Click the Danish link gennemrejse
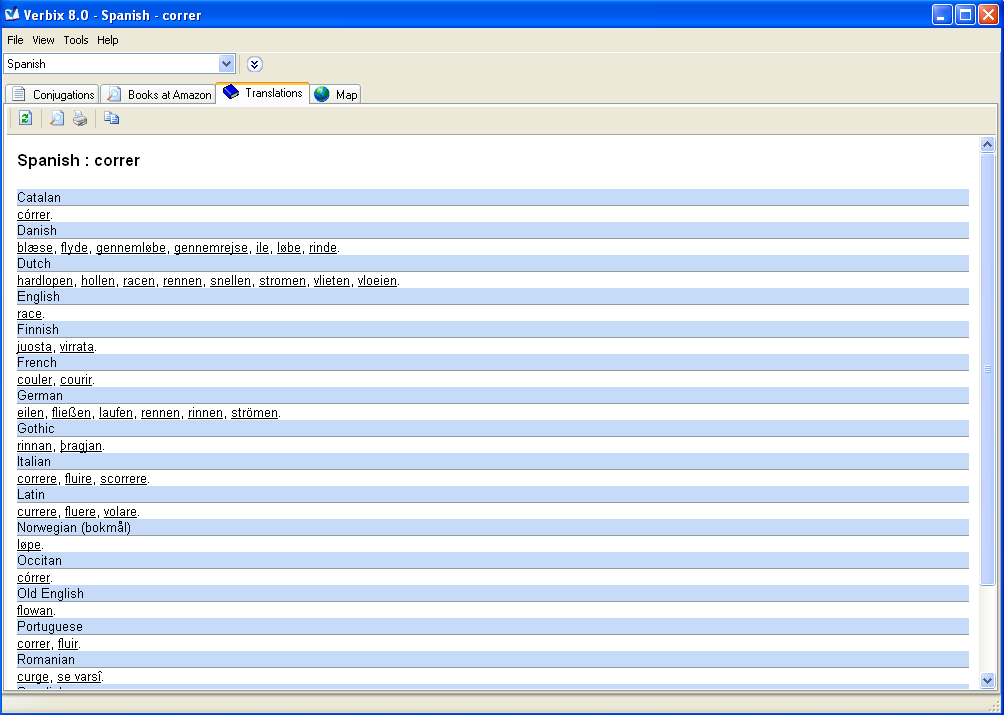 [211, 248]
